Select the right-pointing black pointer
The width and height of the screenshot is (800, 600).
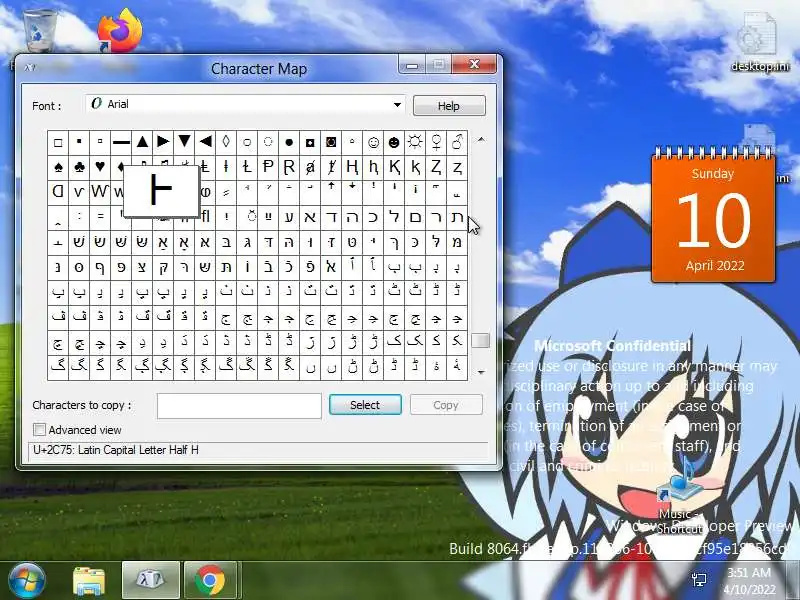pos(163,142)
